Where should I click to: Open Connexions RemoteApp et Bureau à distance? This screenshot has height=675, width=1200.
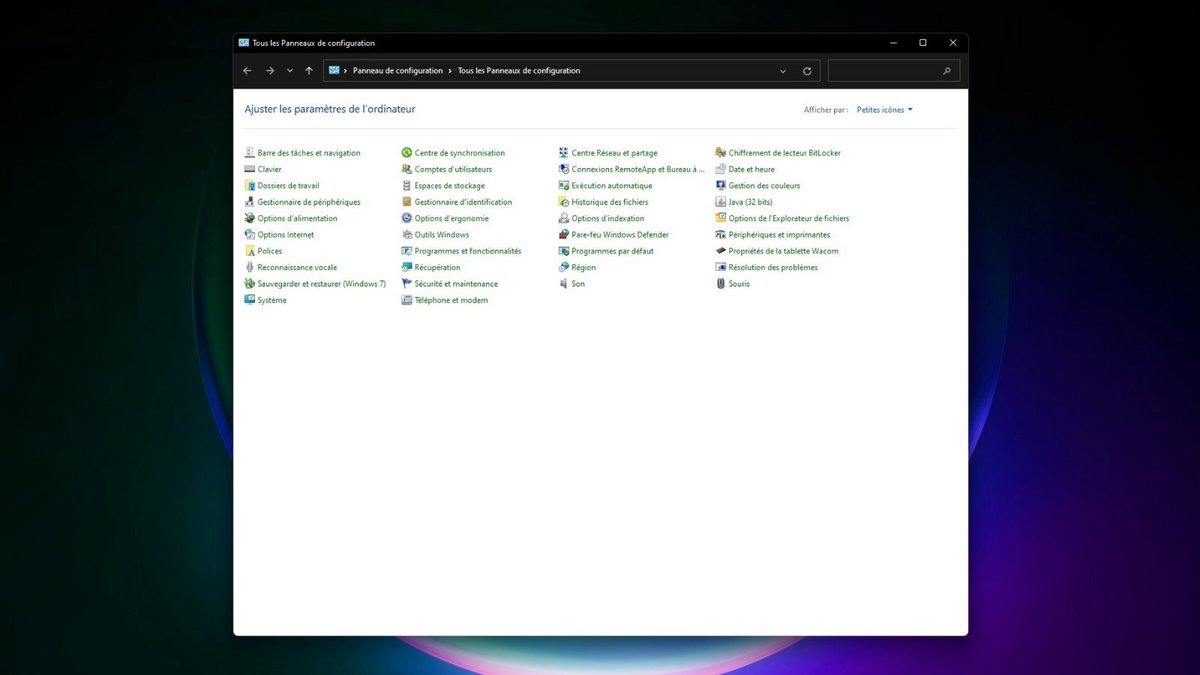click(x=638, y=169)
